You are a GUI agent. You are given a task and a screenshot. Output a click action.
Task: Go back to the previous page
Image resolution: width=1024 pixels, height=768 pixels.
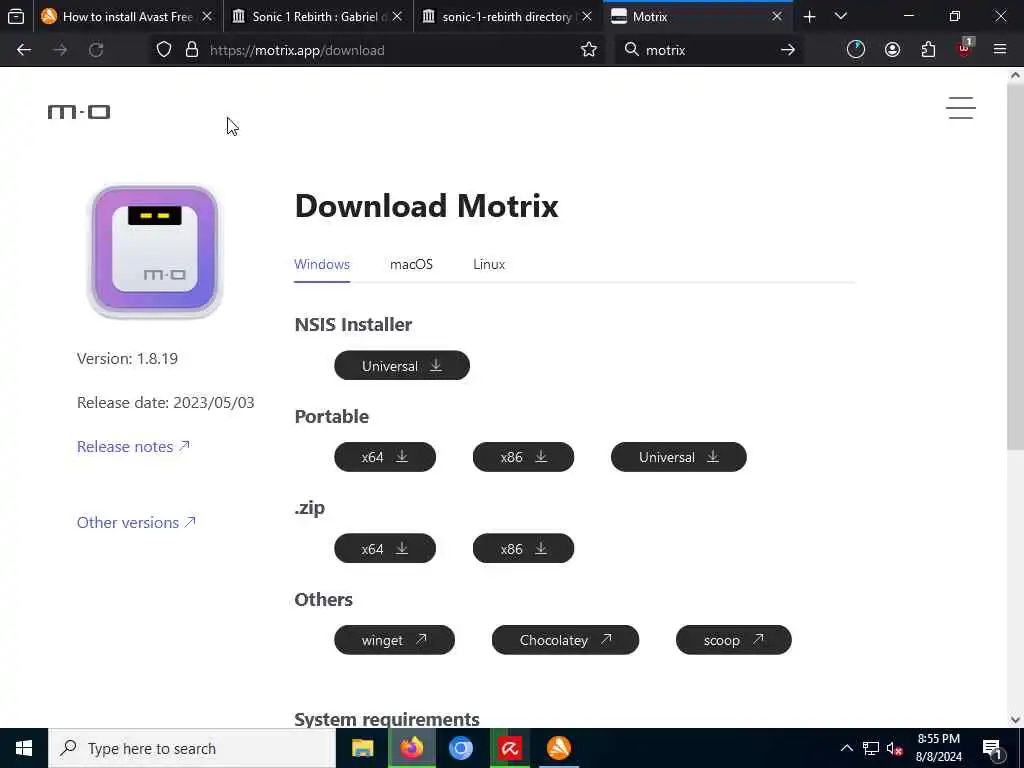(24, 50)
